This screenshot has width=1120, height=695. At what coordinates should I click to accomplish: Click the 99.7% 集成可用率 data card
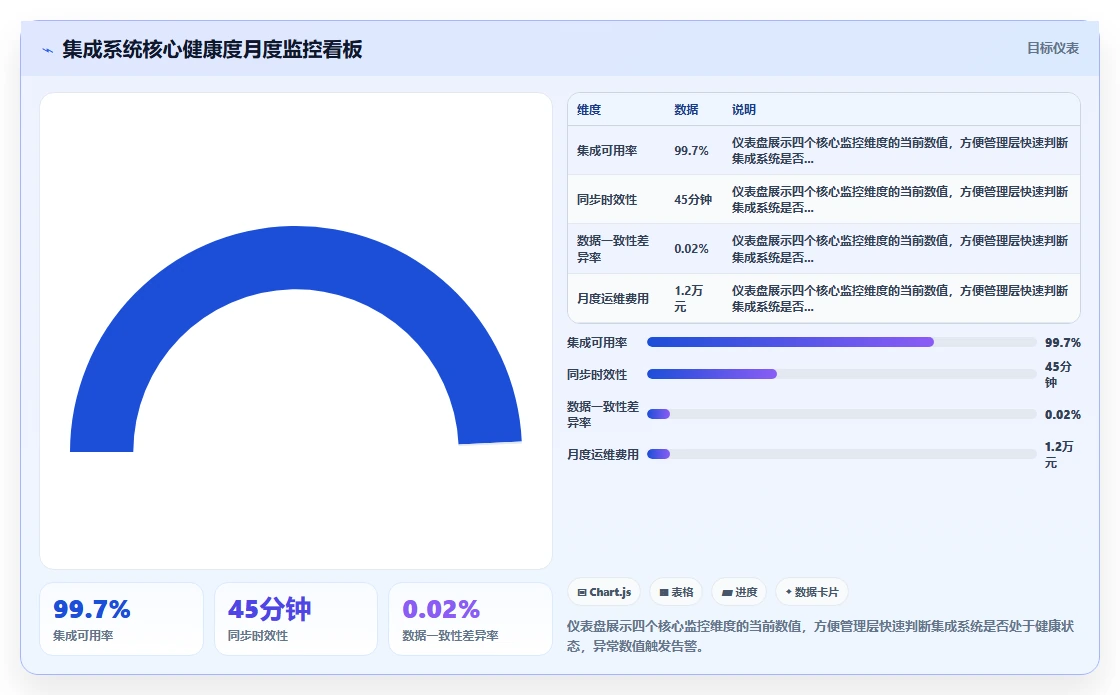[121, 619]
